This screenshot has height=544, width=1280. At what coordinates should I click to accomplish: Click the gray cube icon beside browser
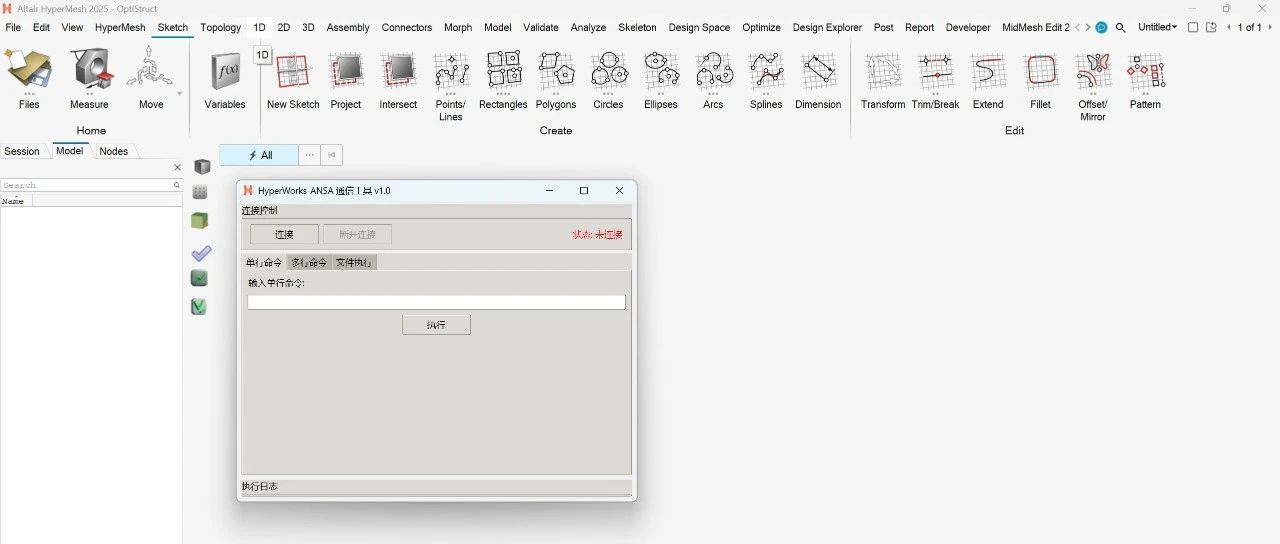pyautogui.click(x=202, y=167)
